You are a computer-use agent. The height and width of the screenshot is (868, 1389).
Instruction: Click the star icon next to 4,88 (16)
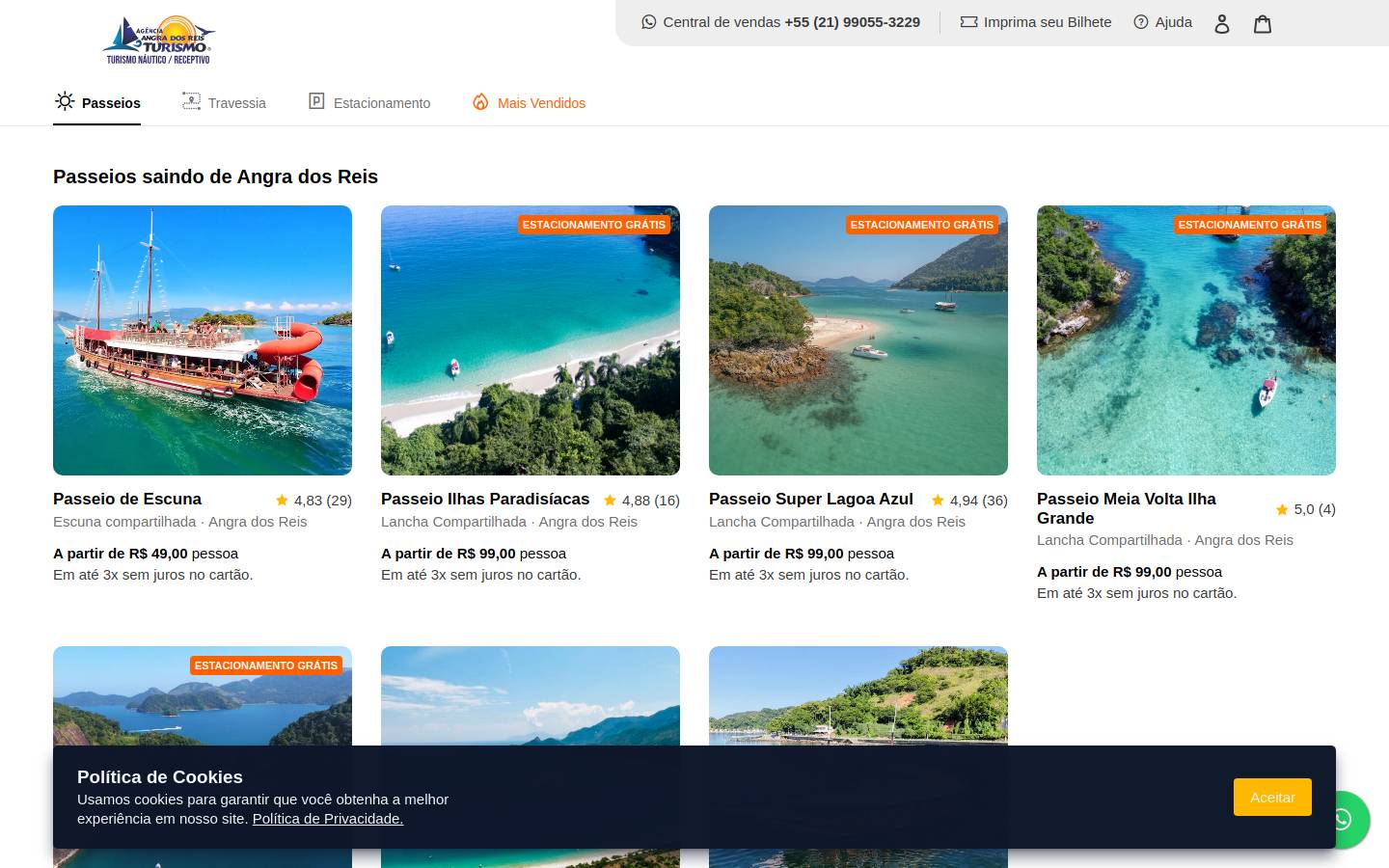pos(610,501)
